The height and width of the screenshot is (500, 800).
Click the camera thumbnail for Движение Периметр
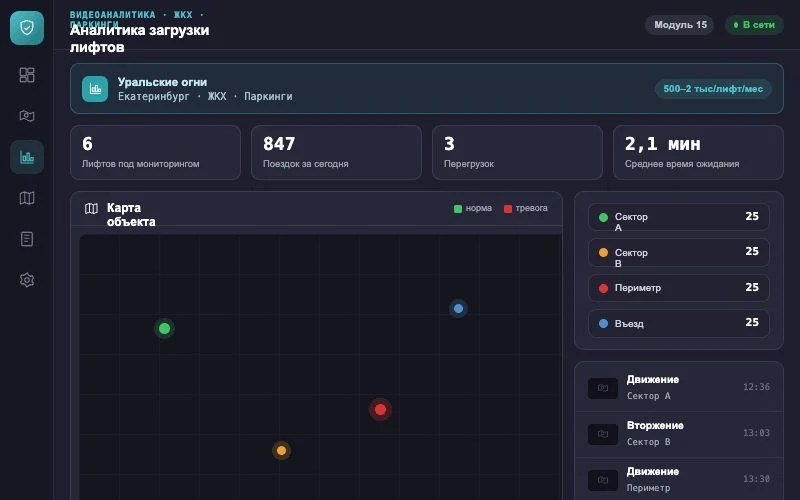coord(603,480)
